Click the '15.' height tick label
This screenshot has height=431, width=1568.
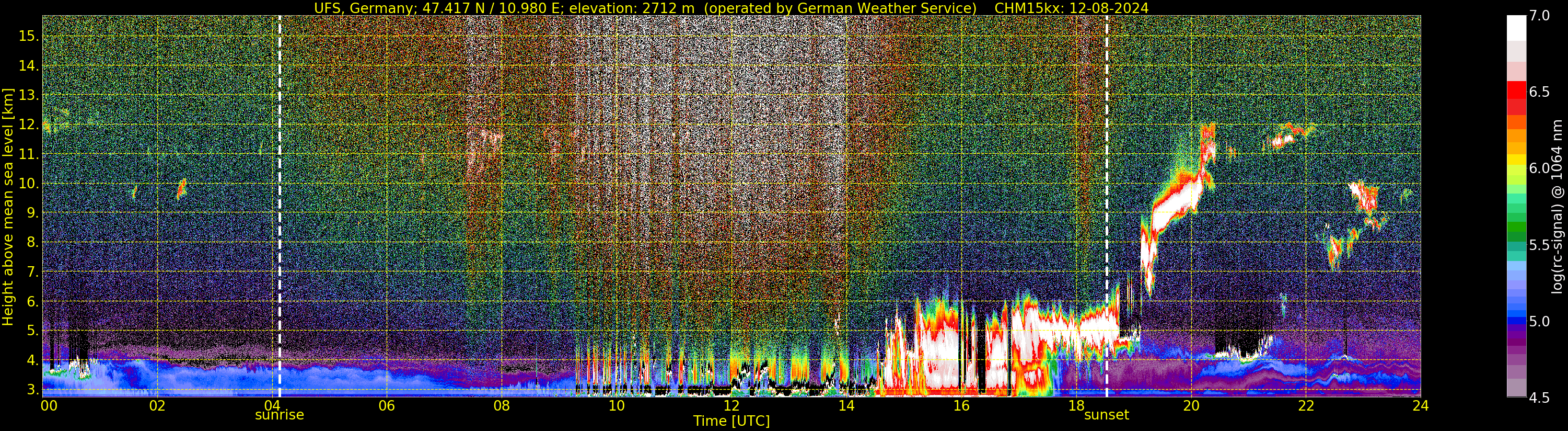click(29, 36)
